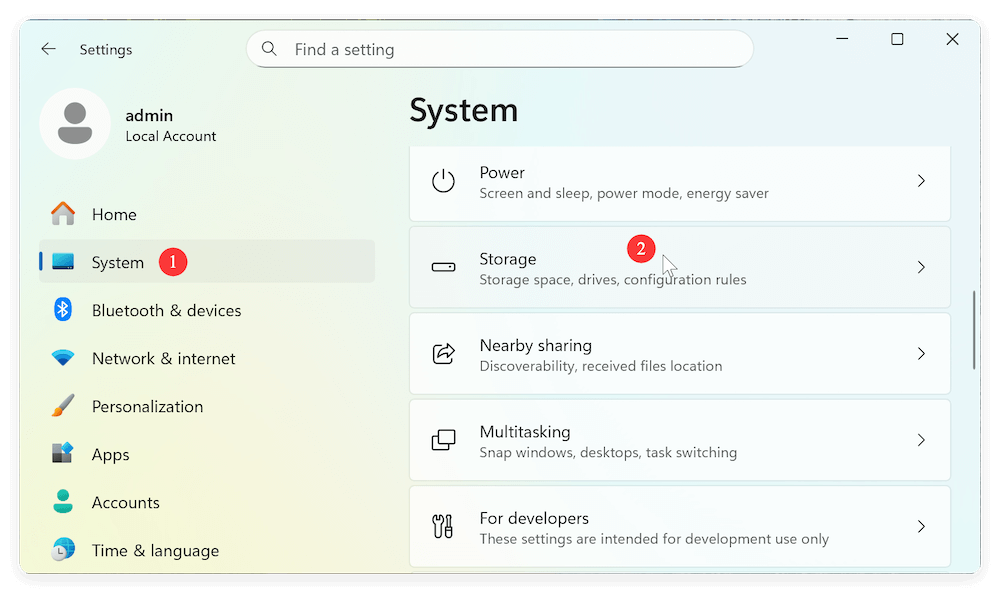The width and height of the screenshot is (1000, 593).
Task: Click the vertical scrollbar thumb
Action: (974, 330)
